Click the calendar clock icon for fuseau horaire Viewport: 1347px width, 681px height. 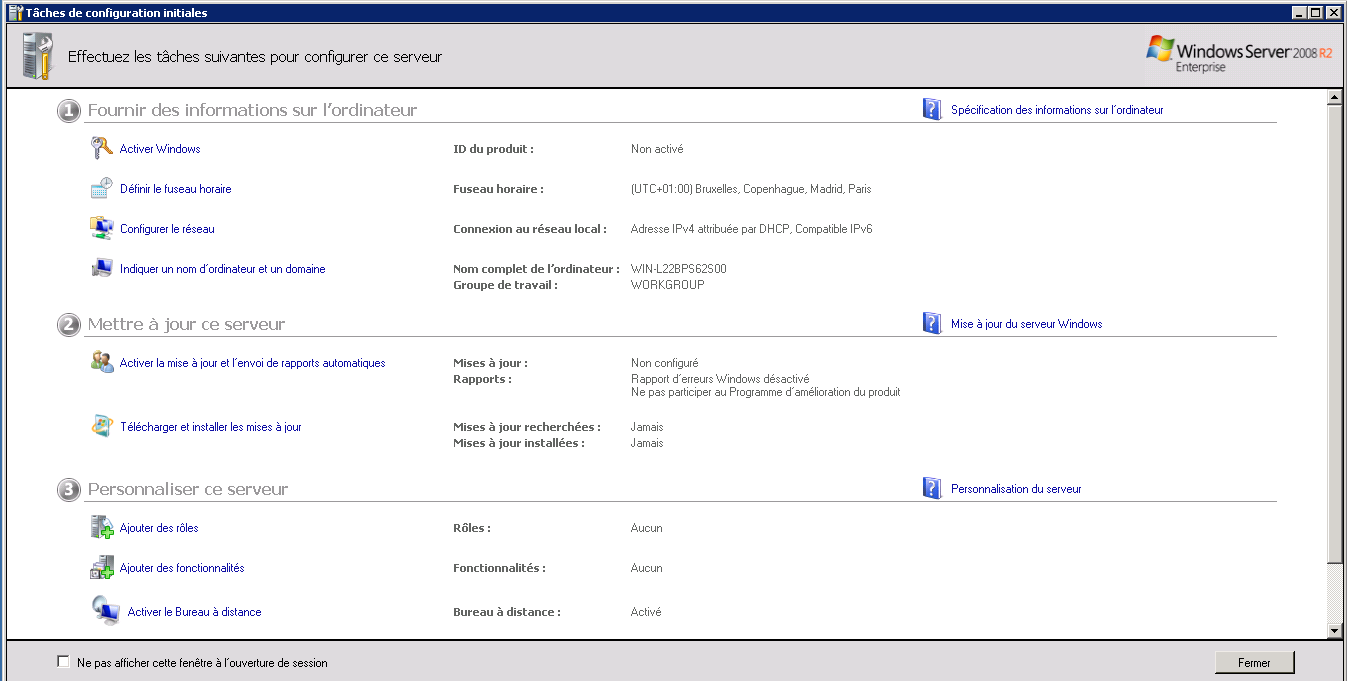coord(102,188)
